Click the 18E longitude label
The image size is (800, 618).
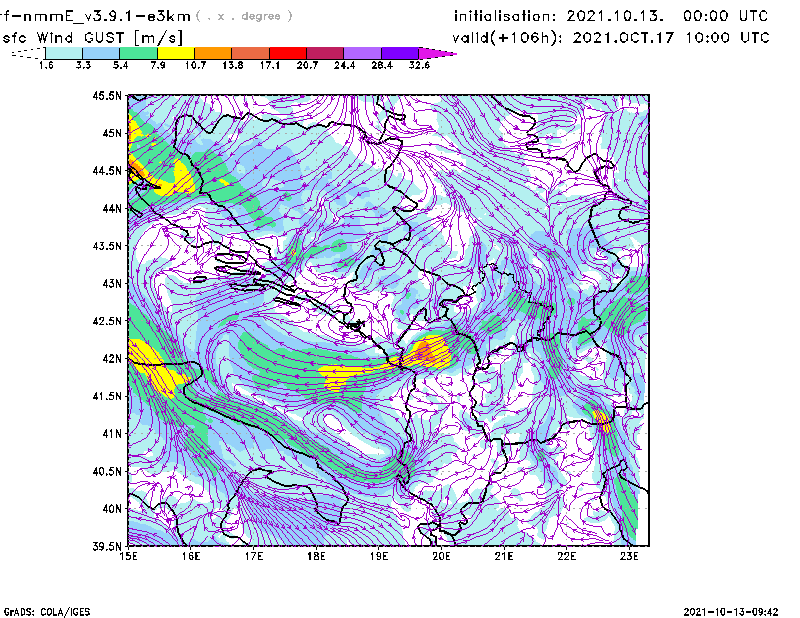tap(316, 556)
